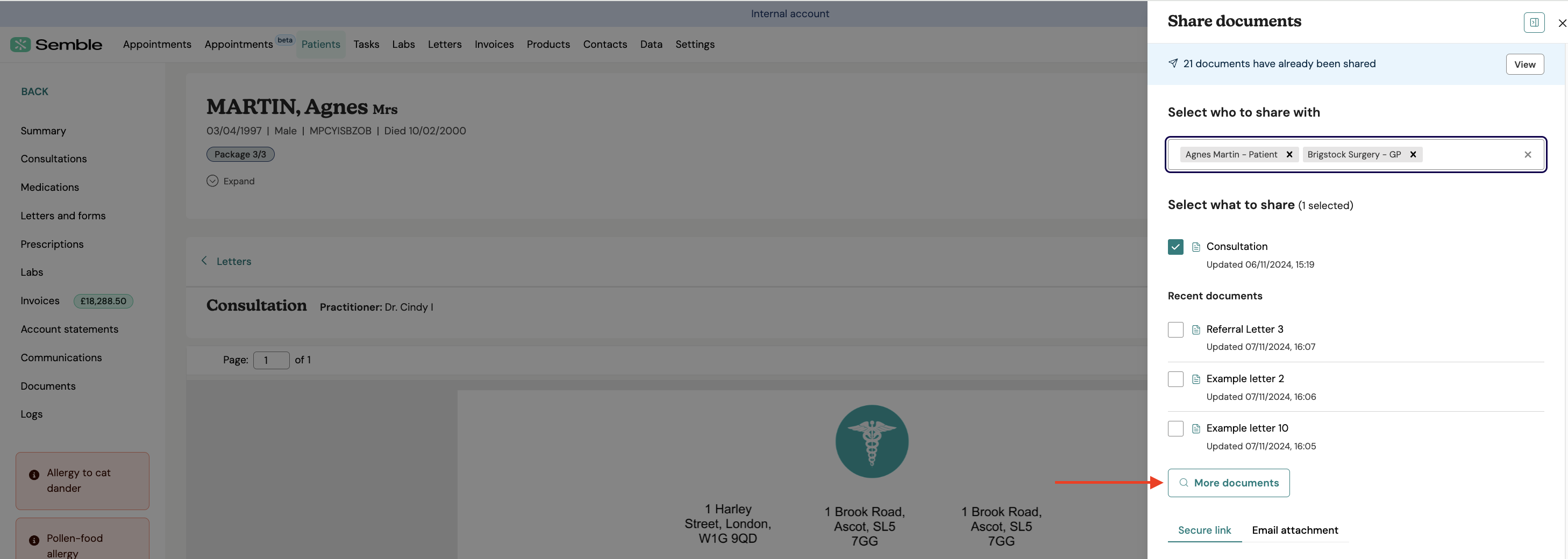Expand patient details with Expand toggle

tap(231, 181)
